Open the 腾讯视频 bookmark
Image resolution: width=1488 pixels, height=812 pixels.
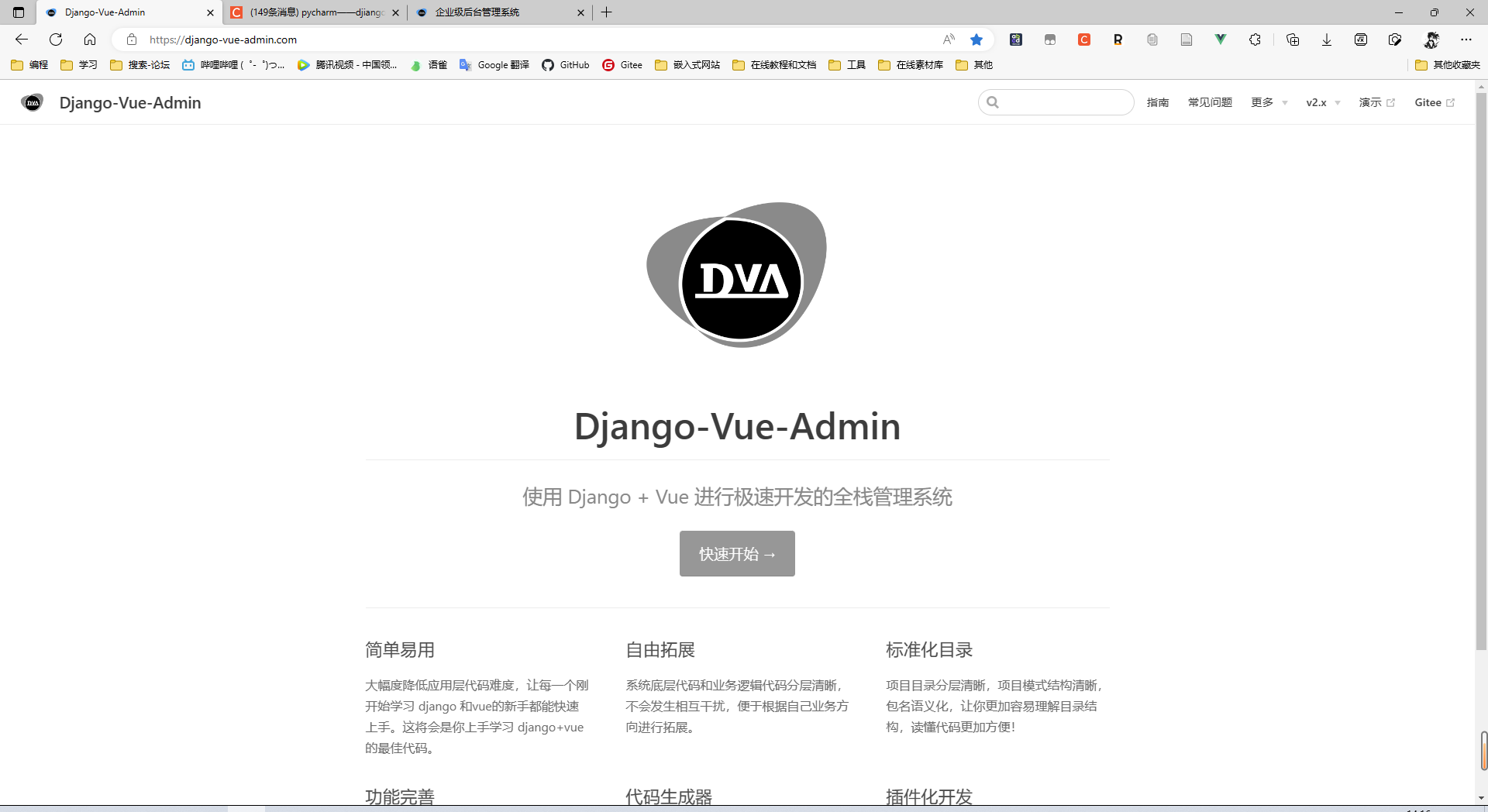tap(347, 65)
